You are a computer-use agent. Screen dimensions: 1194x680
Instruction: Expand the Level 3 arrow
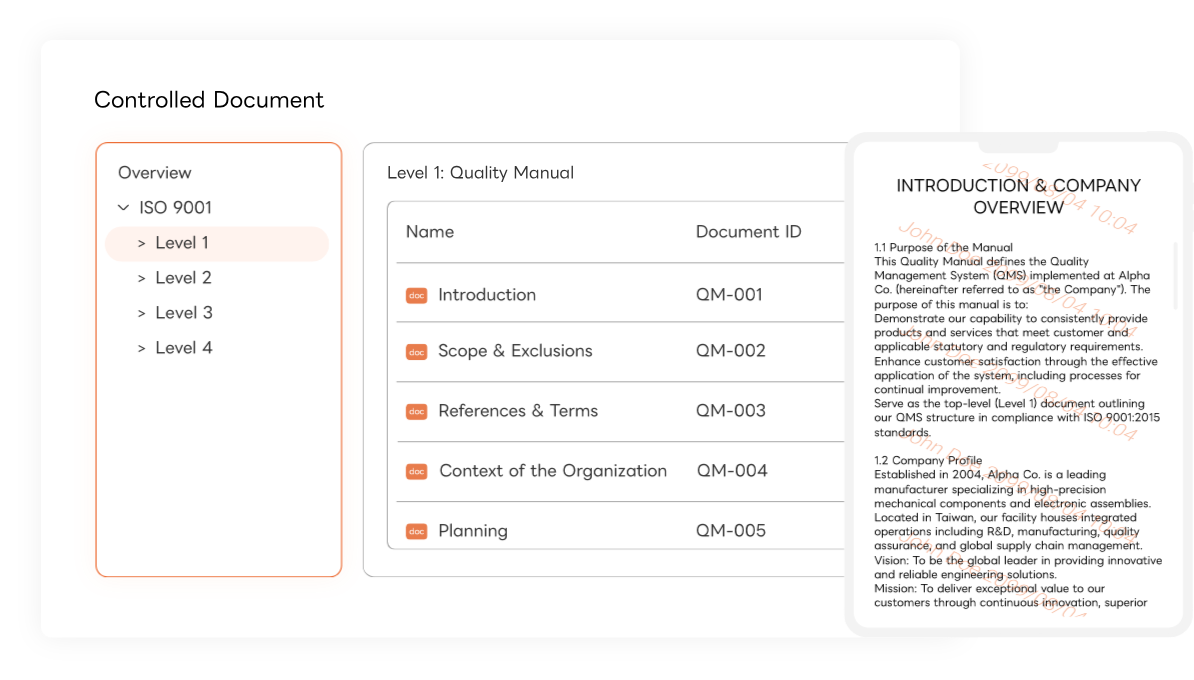click(141, 313)
